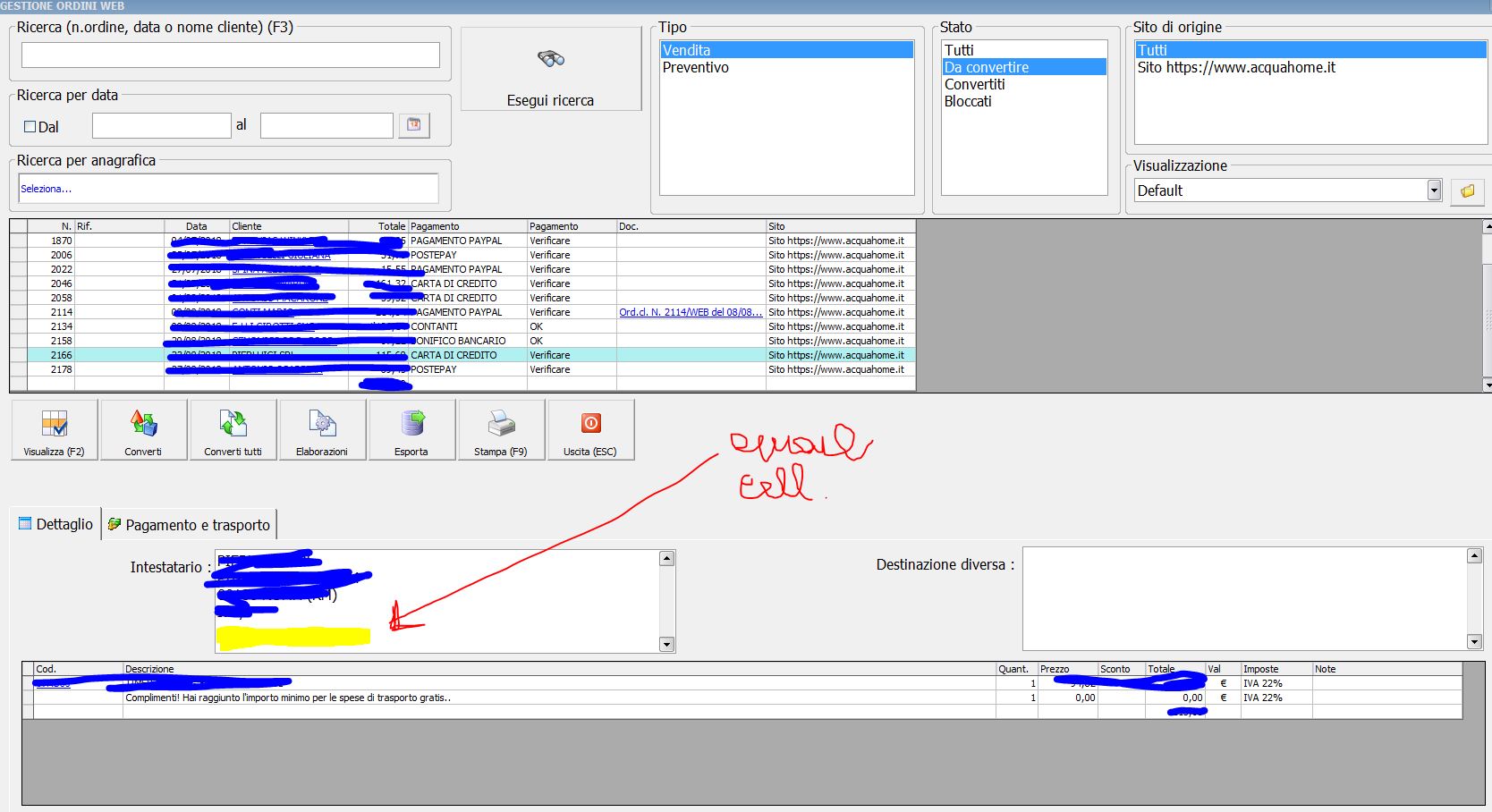Open the Elaborazioni icon button
This screenshot has width=1492, height=812.
point(322,430)
